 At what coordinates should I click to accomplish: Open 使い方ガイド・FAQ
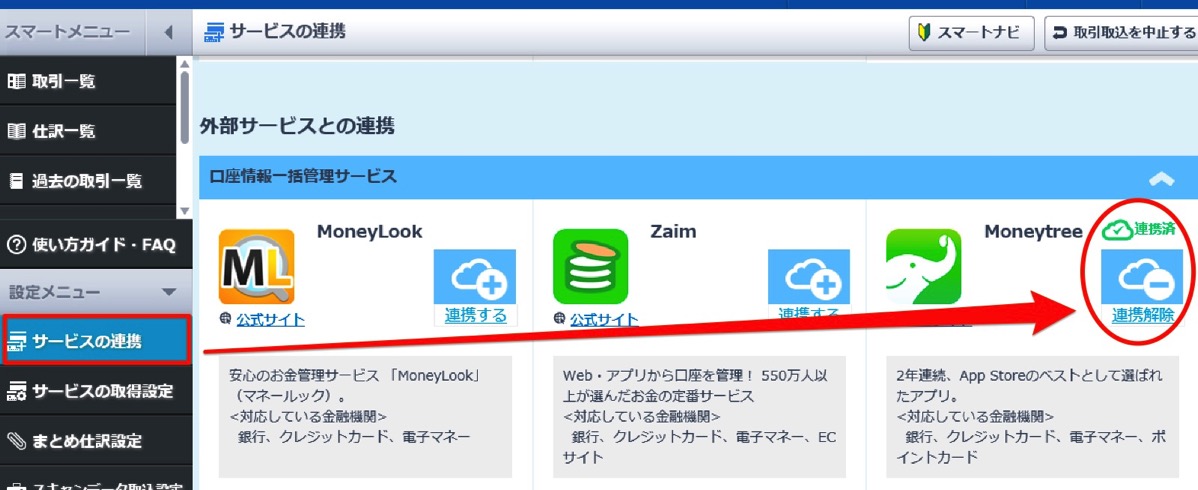(x=96, y=245)
